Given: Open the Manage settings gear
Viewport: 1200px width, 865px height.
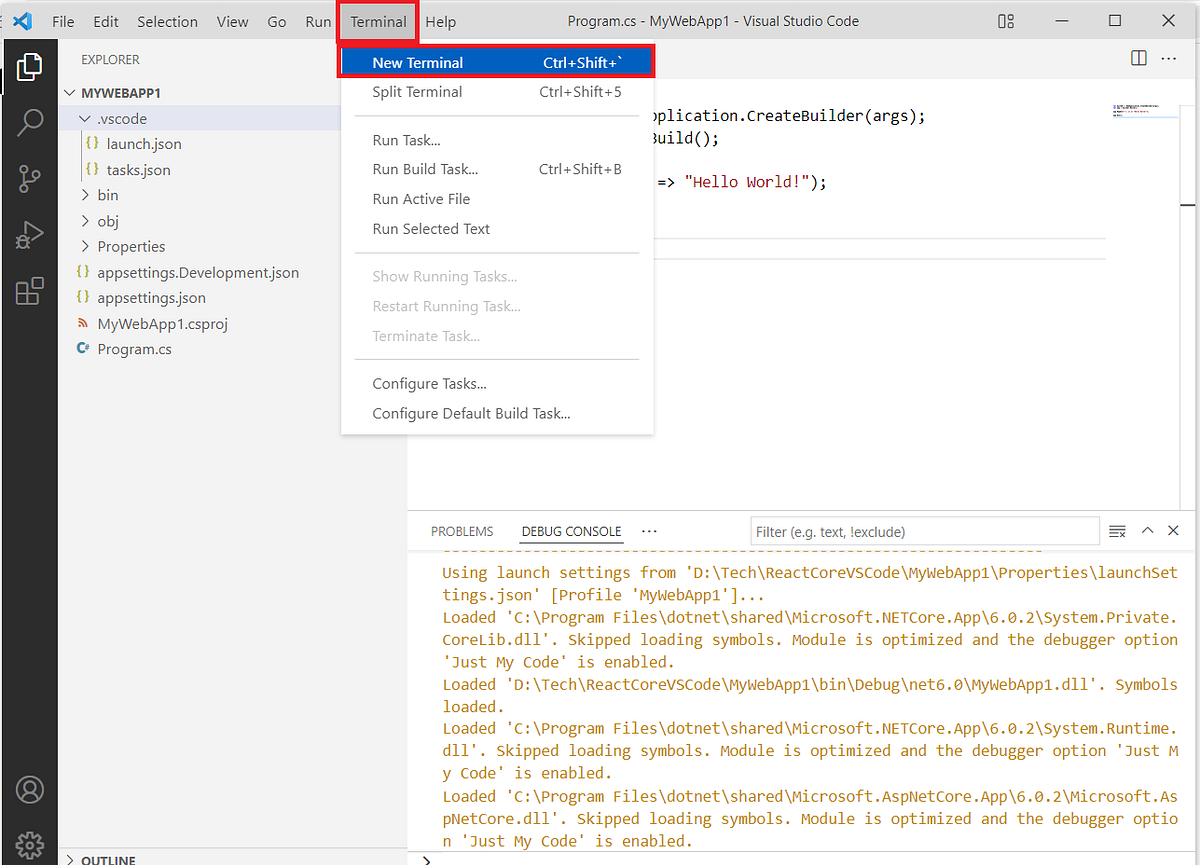Looking at the screenshot, I should [x=30, y=845].
